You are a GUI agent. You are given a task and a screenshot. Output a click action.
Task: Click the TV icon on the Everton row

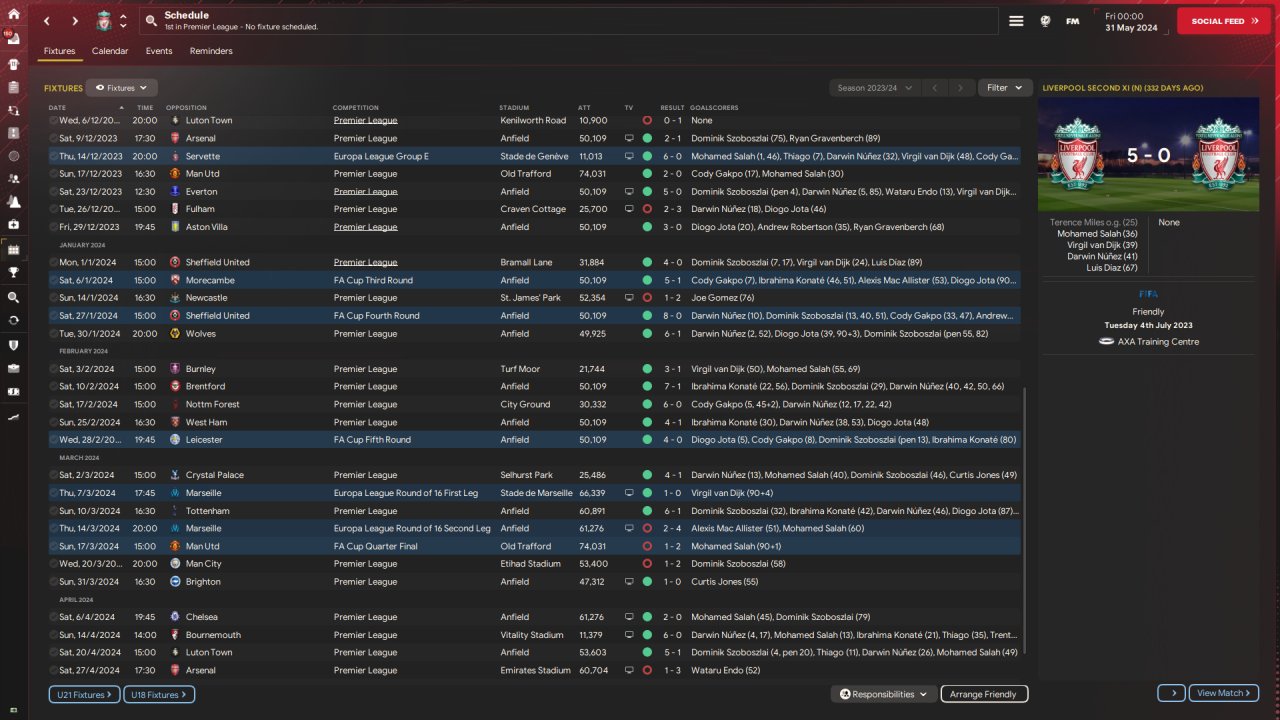630,192
